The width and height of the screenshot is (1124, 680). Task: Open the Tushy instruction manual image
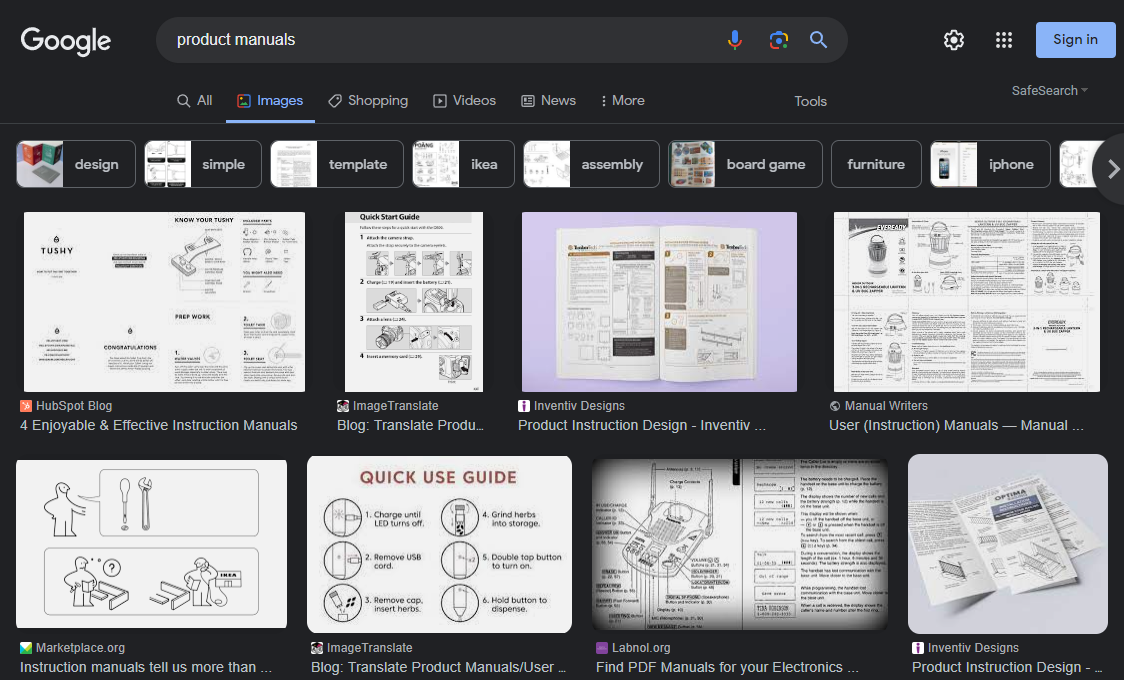164,302
